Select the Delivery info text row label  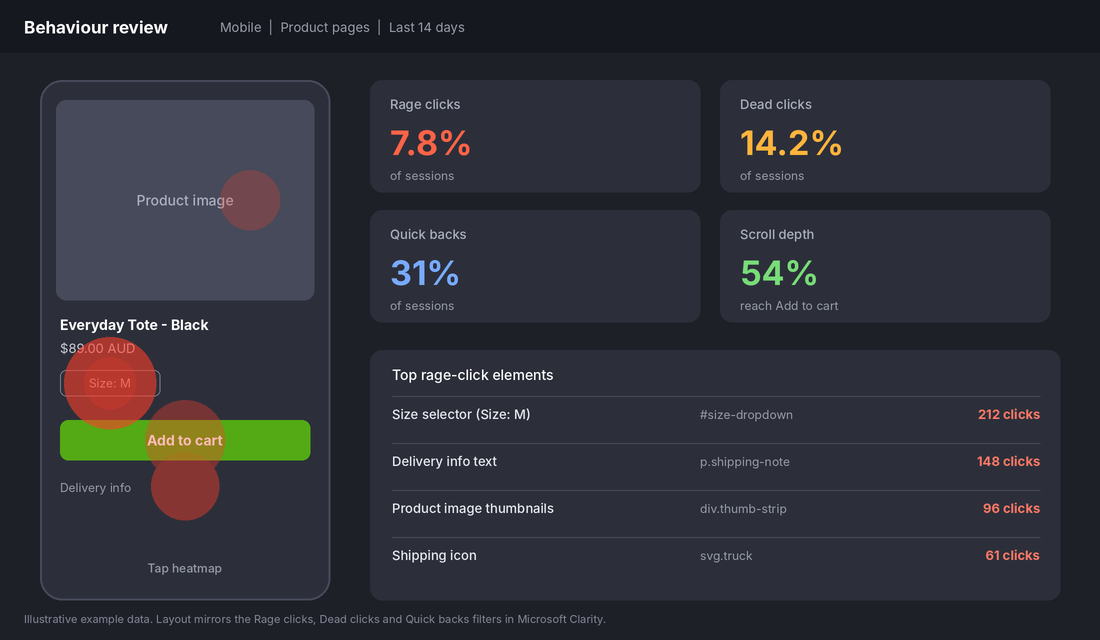[x=444, y=461]
